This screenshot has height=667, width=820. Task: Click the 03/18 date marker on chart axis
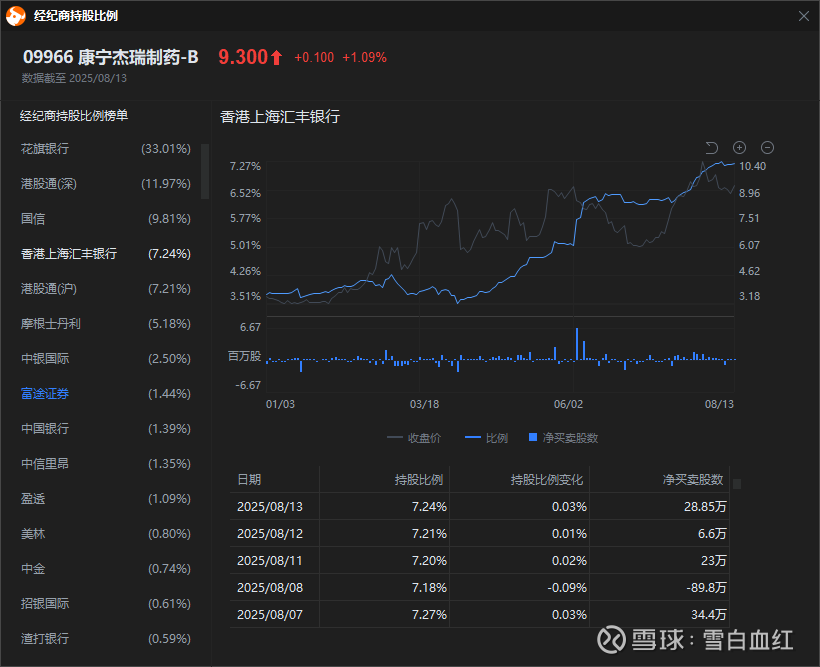tap(424, 404)
